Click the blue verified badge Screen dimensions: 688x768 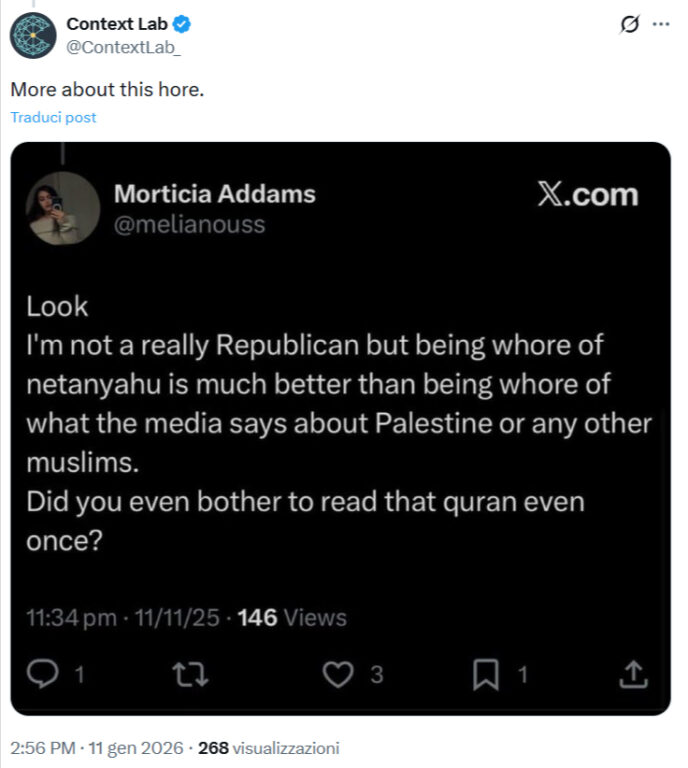click(182, 24)
